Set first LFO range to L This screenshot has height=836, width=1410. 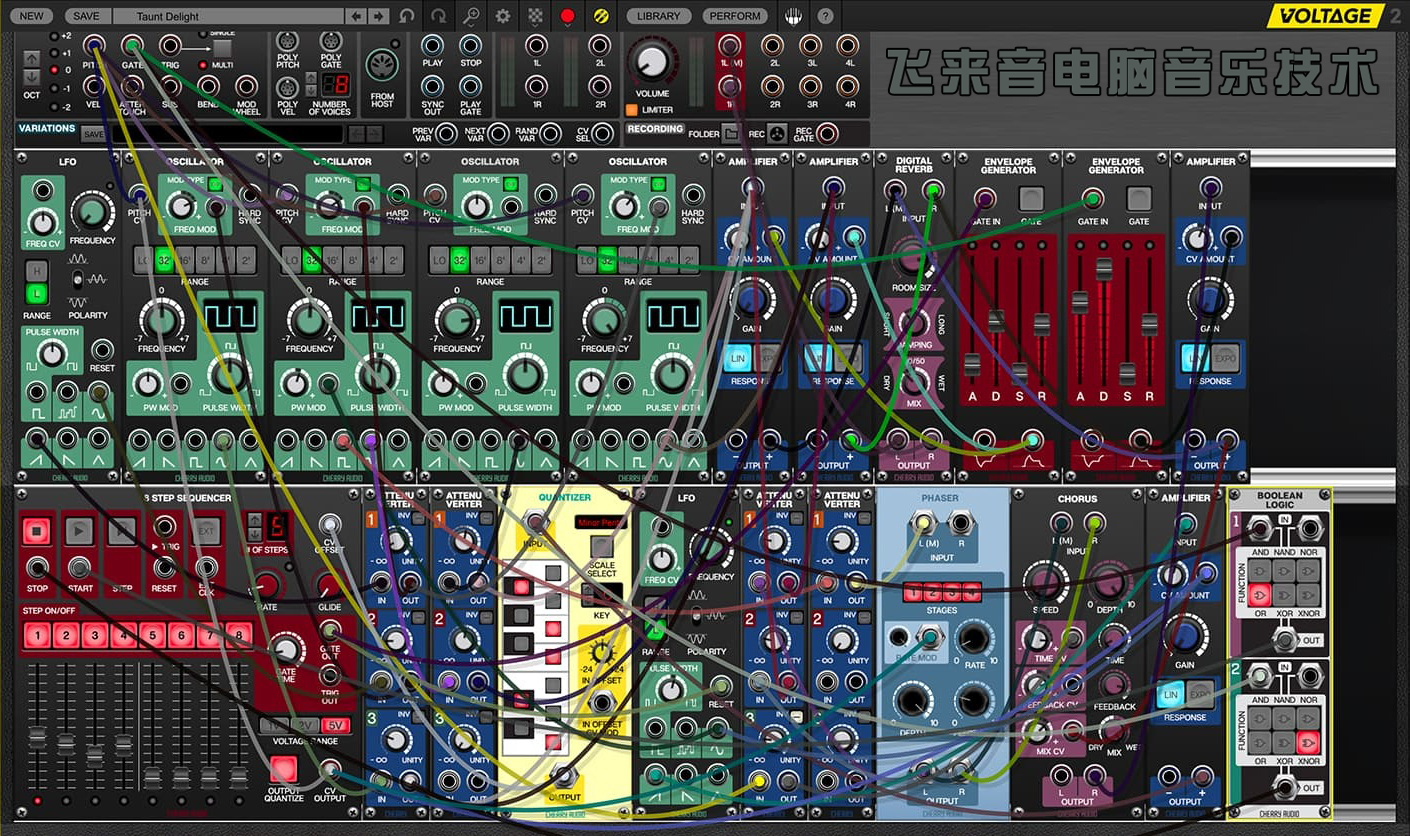click(37, 294)
